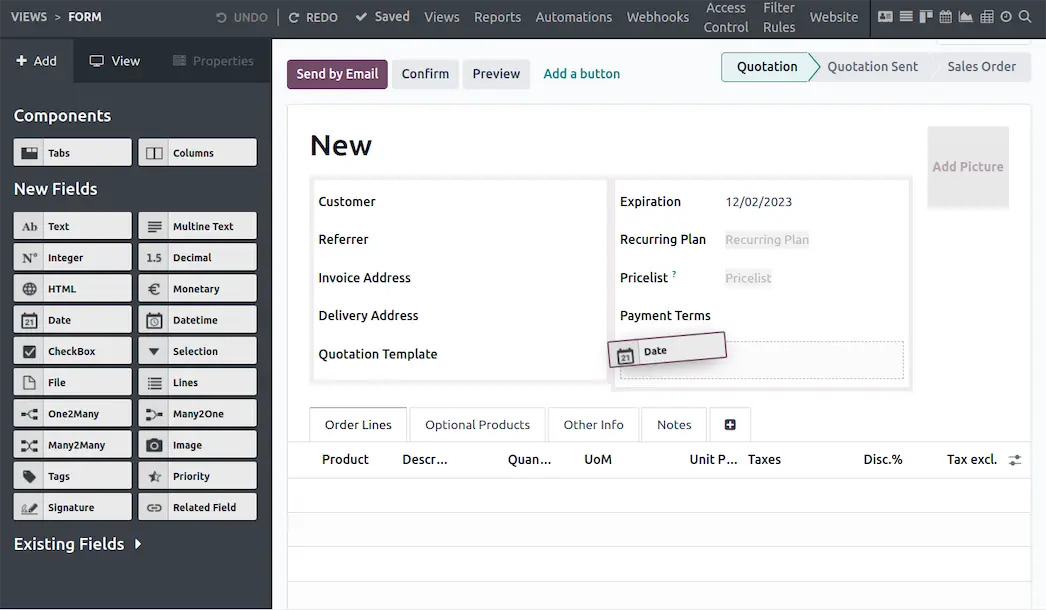Expand the Existing Fields section
The width and height of the screenshot is (1046, 610).
79,543
